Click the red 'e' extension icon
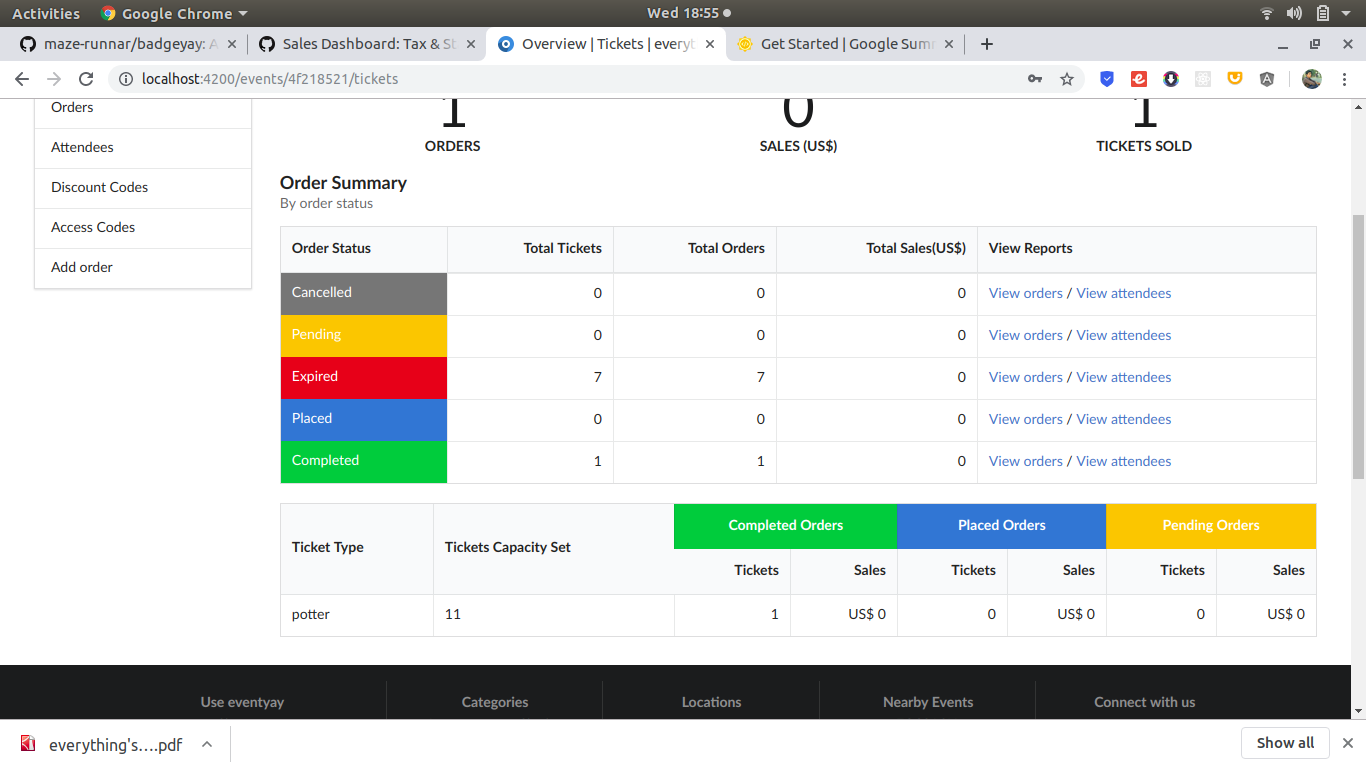The width and height of the screenshot is (1366, 768). tap(1139, 79)
